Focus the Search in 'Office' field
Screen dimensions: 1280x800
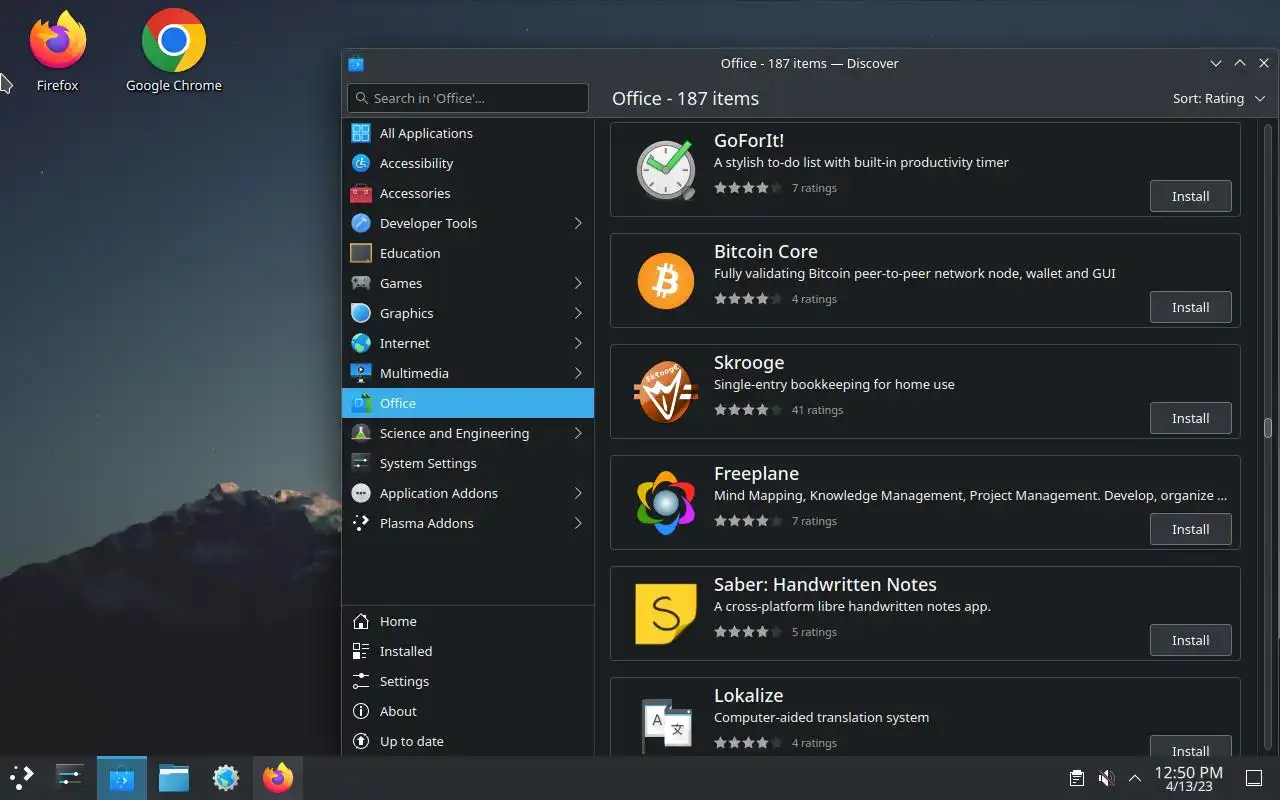tap(468, 98)
